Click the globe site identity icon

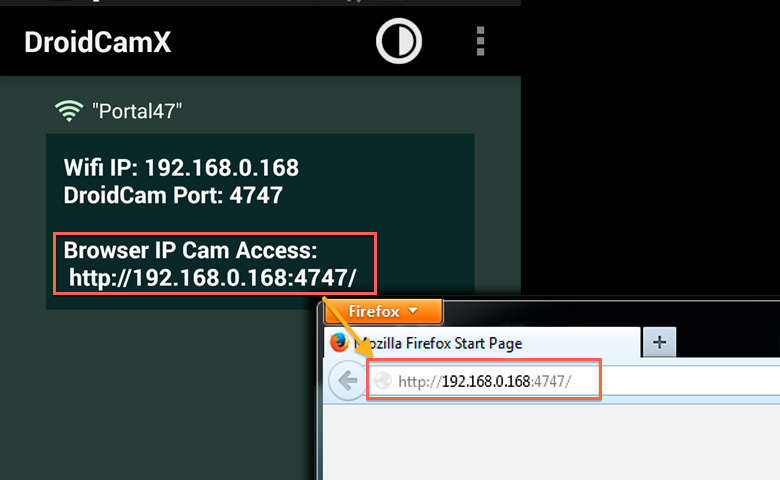click(383, 381)
